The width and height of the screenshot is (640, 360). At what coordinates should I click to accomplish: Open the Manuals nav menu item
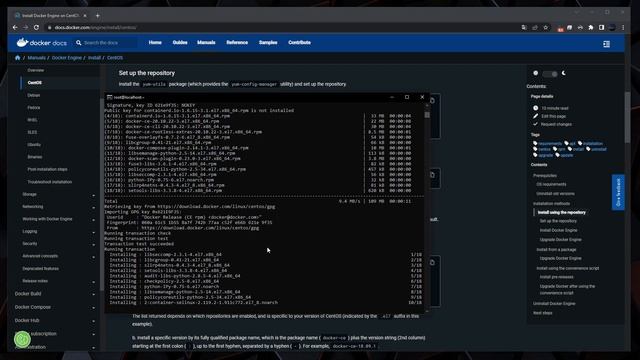206,42
